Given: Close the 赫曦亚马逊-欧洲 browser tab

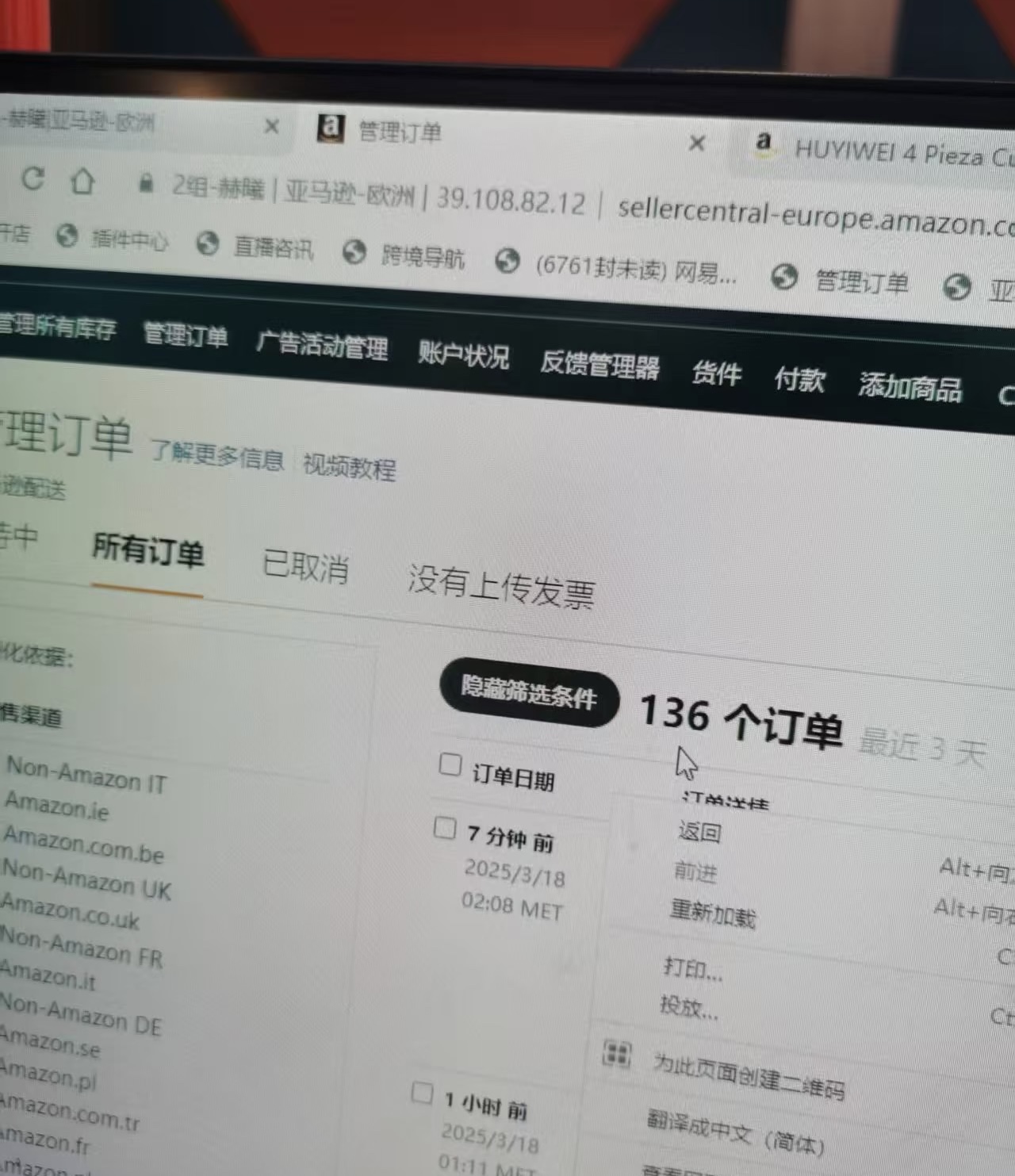Looking at the screenshot, I should click(x=271, y=126).
